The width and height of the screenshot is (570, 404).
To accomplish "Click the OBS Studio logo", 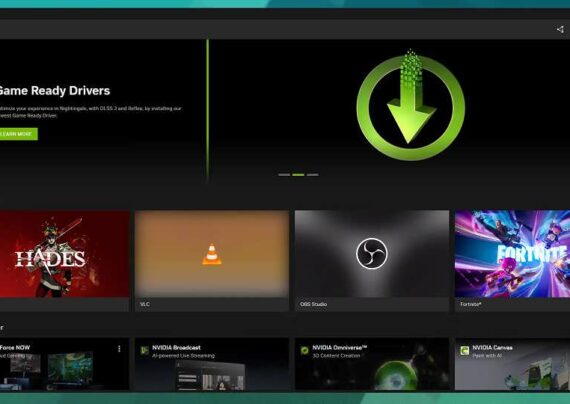I will [x=372, y=253].
